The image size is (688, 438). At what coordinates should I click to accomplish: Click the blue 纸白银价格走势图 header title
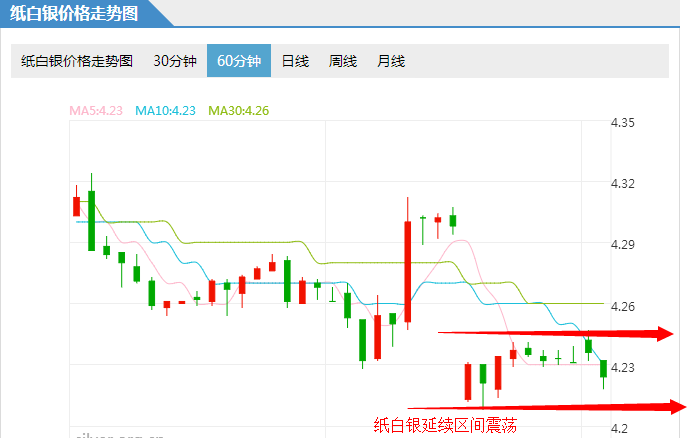click(75, 13)
